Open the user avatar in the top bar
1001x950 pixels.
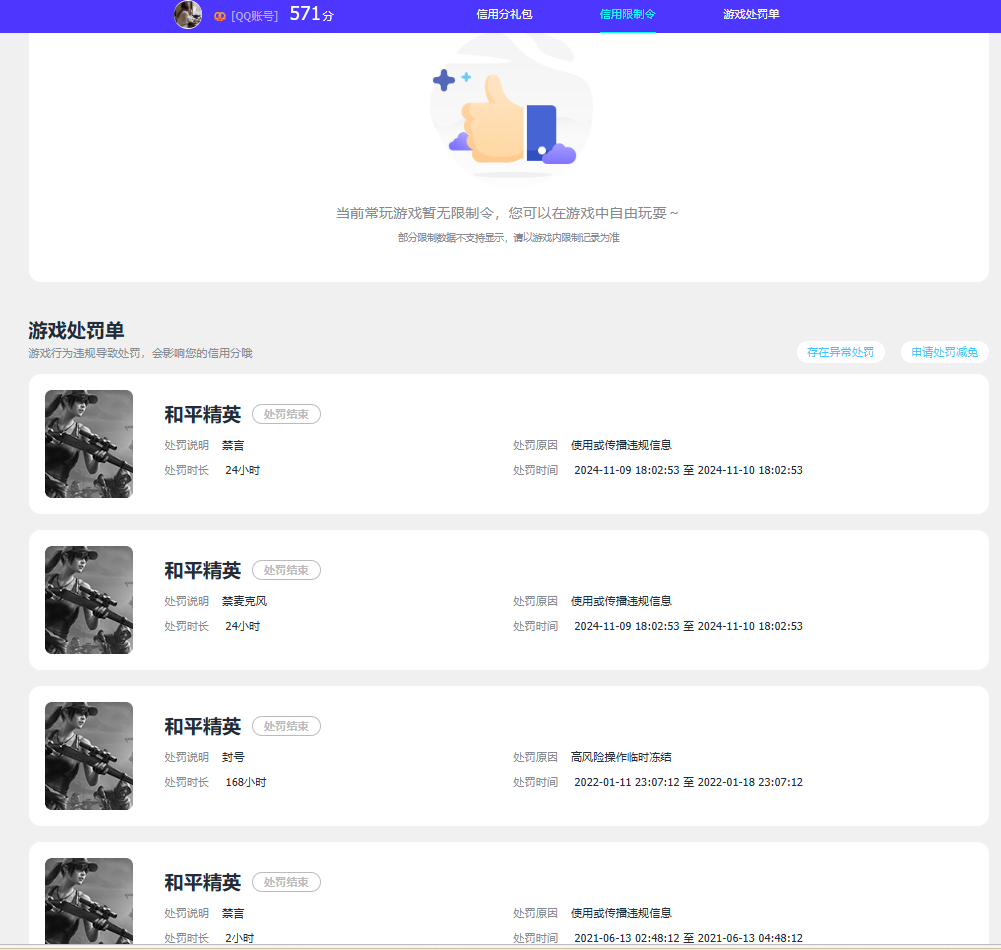coord(187,15)
